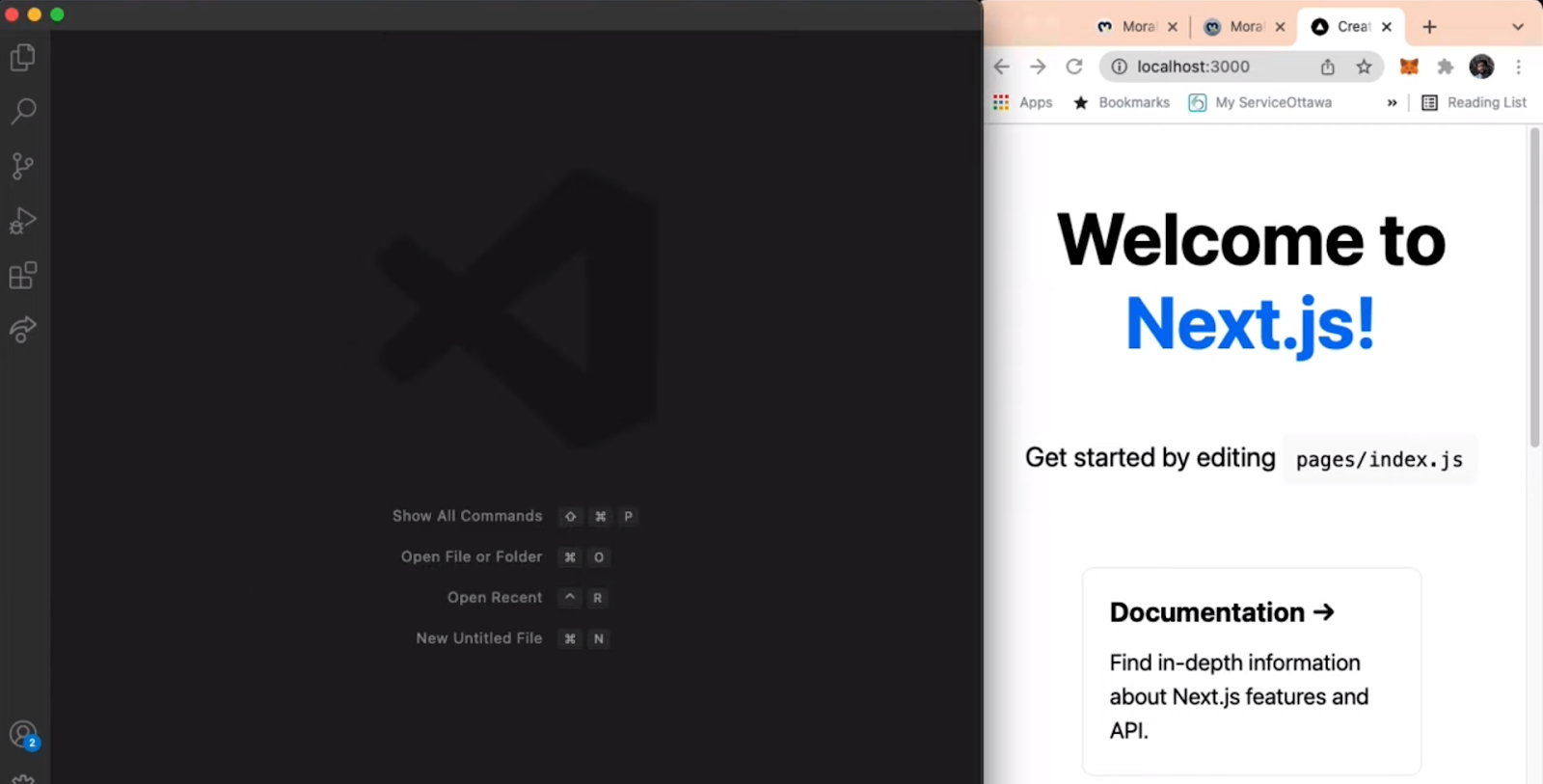This screenshot has height=784, width=1543.
Task: Bookmark this tab with the star icon
Action: pos(1364,67)
